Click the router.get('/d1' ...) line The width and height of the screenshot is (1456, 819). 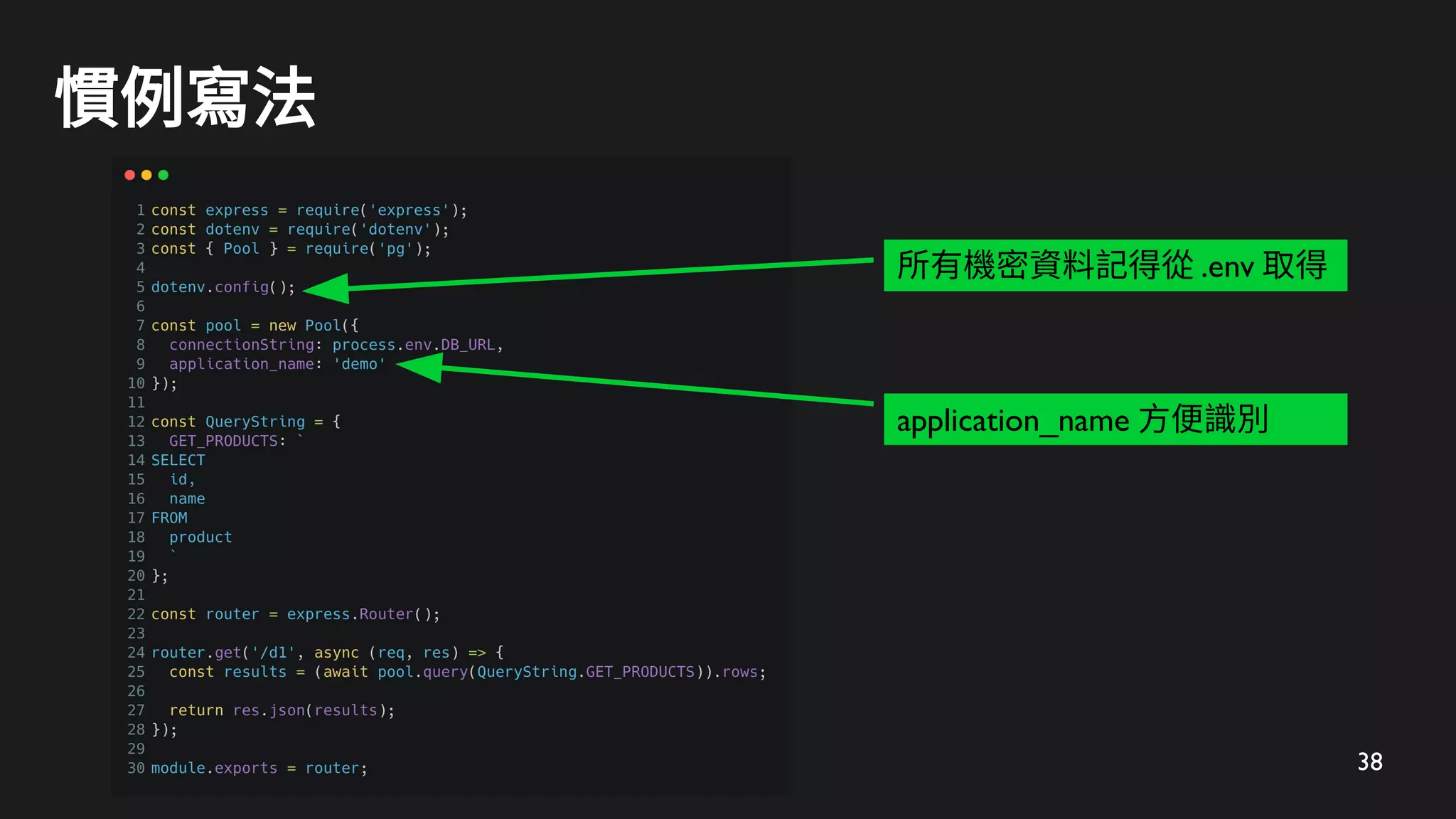click(328, 653)
